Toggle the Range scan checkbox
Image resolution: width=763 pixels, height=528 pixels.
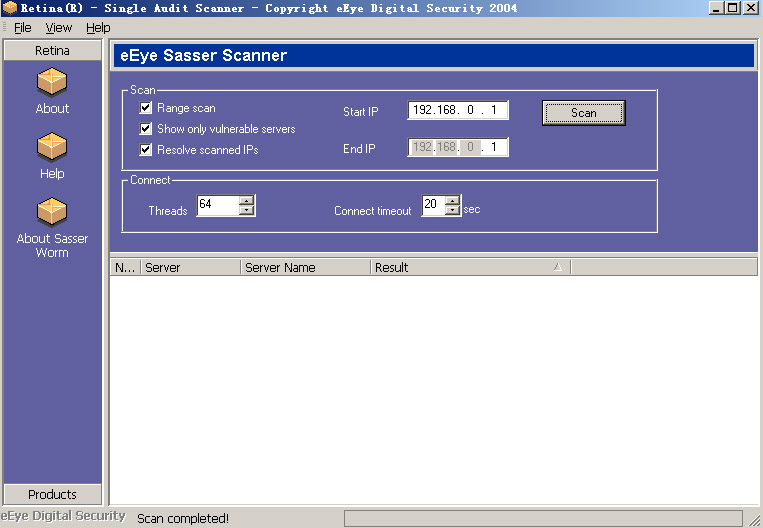tap(145, 108)
